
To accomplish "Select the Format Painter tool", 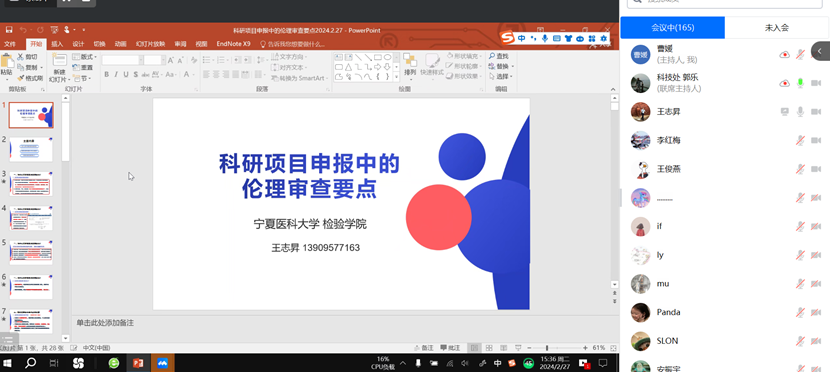I will 30,78.
